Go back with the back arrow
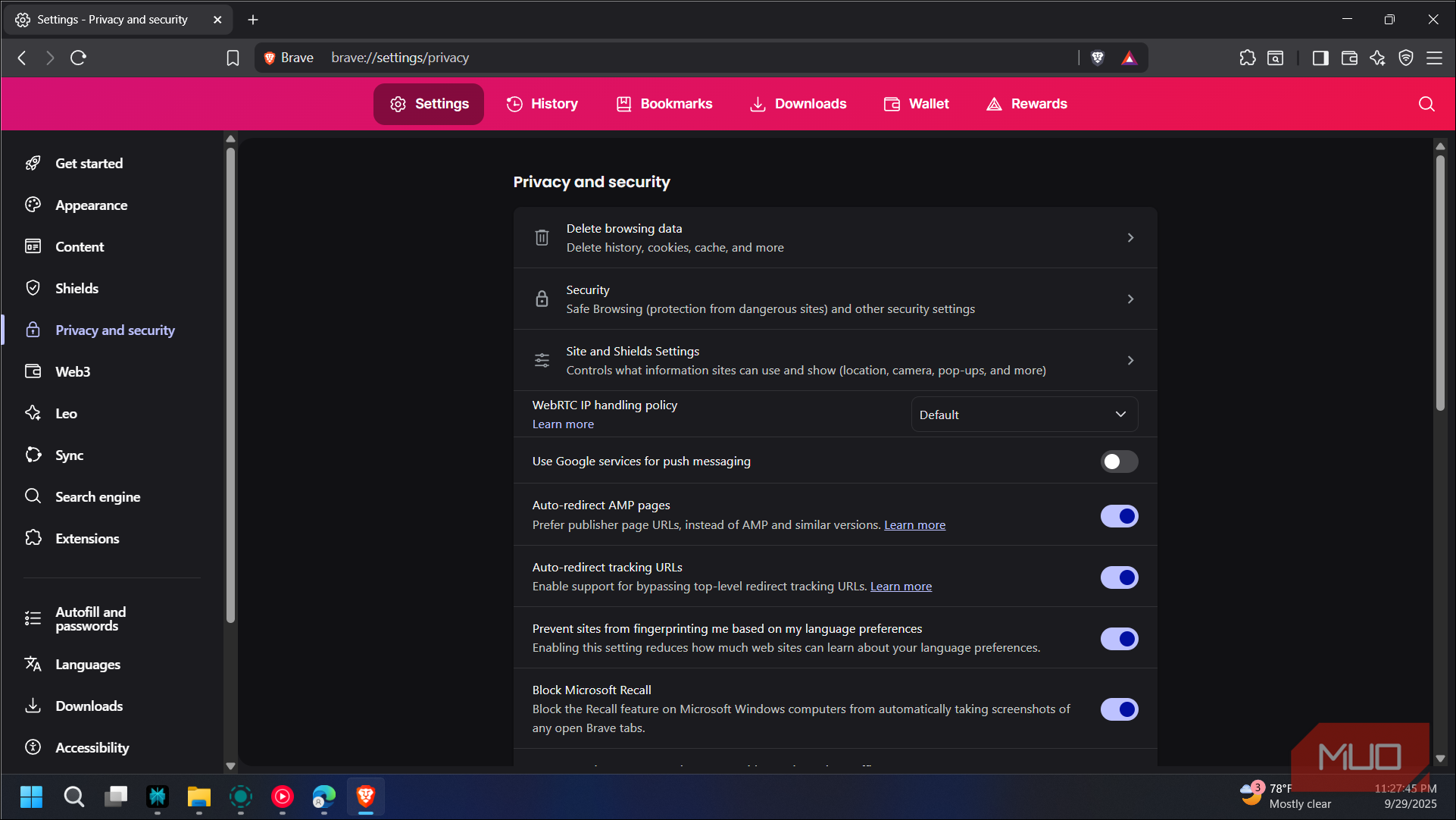The image size is (1456, 820). point(22,58)
